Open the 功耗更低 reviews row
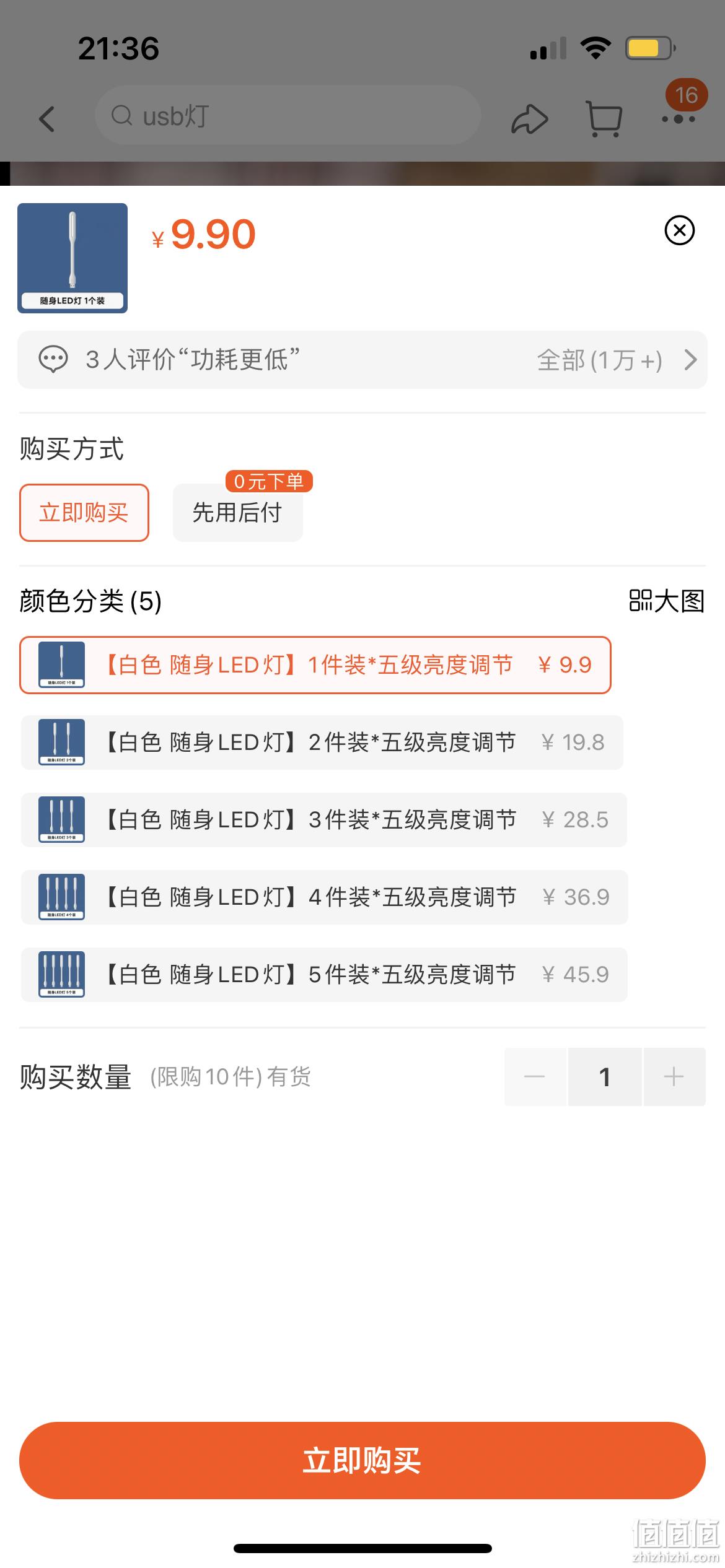725x1568 pixels. (362, 360)
